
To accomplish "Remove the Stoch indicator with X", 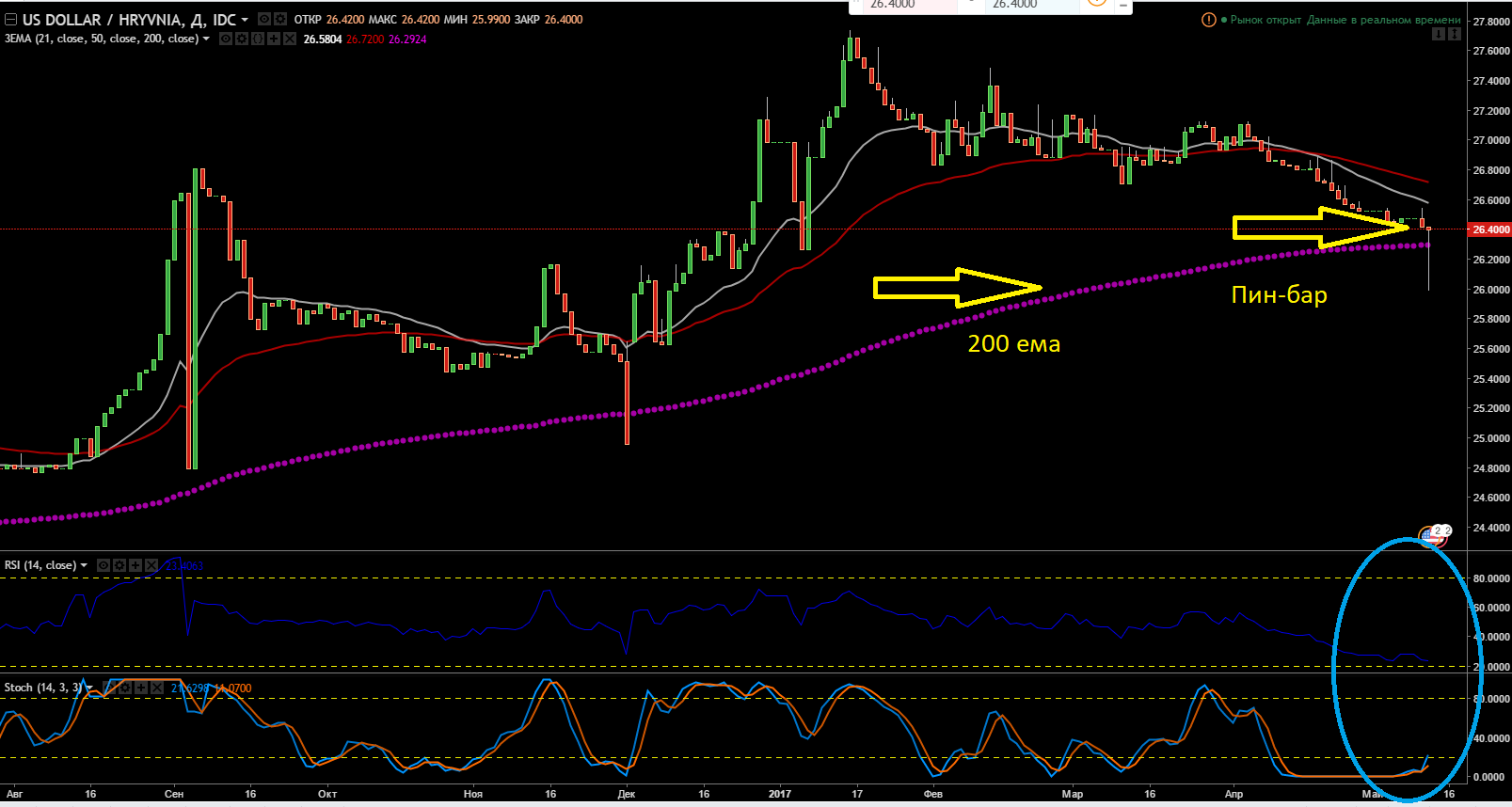I will (x=157, y=688).
